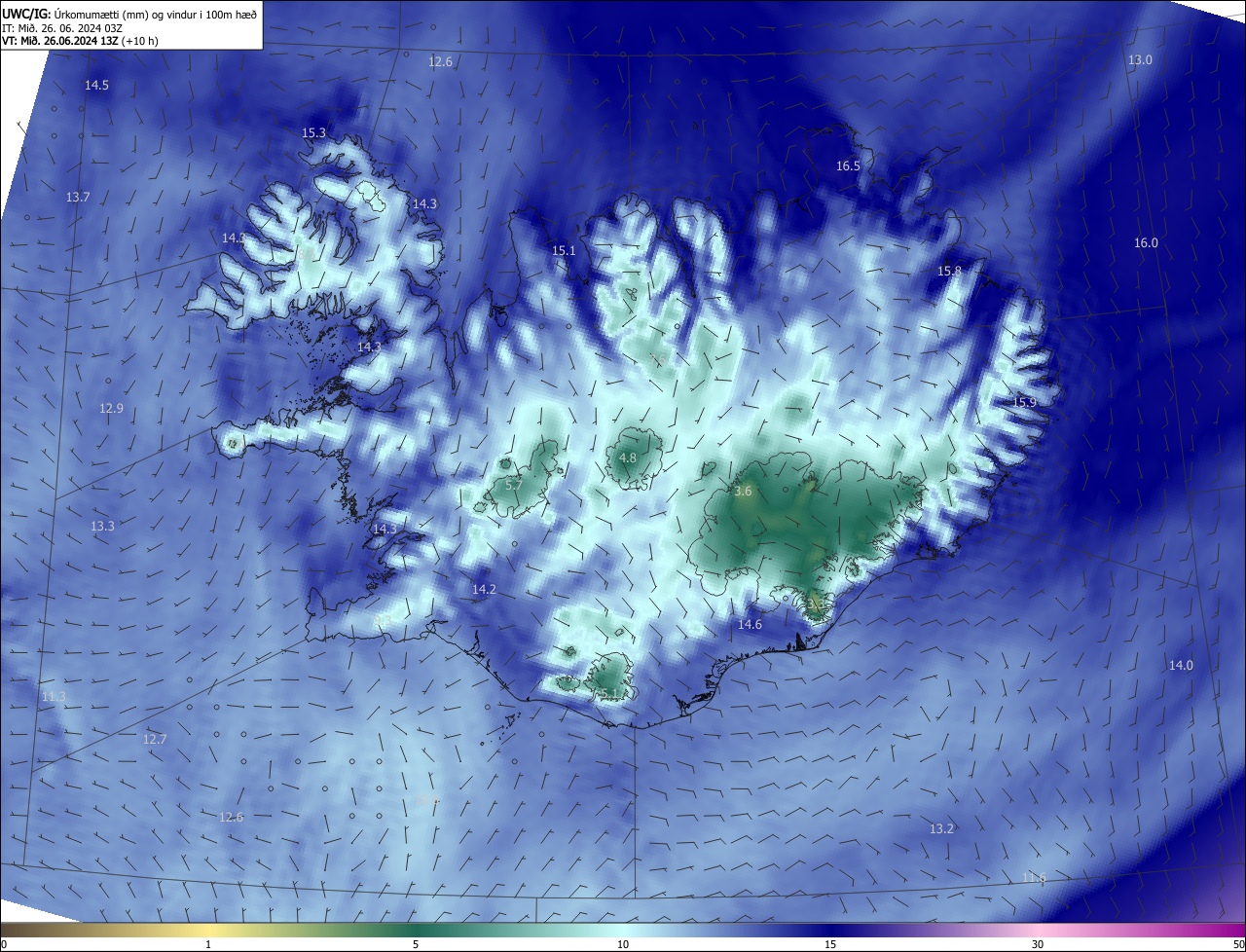
Task: Click the "(+10 h)" forecast offset text
Action: 140,41
